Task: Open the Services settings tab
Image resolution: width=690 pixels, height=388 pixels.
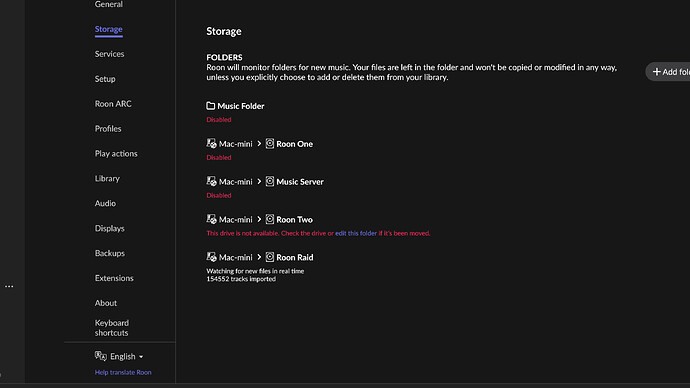Action: tap(109, 54)
